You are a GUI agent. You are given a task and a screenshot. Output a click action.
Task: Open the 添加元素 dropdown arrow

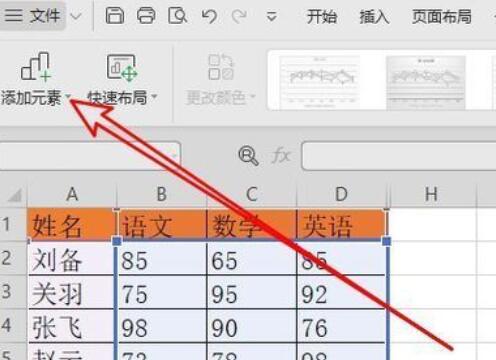pos(68,97)
